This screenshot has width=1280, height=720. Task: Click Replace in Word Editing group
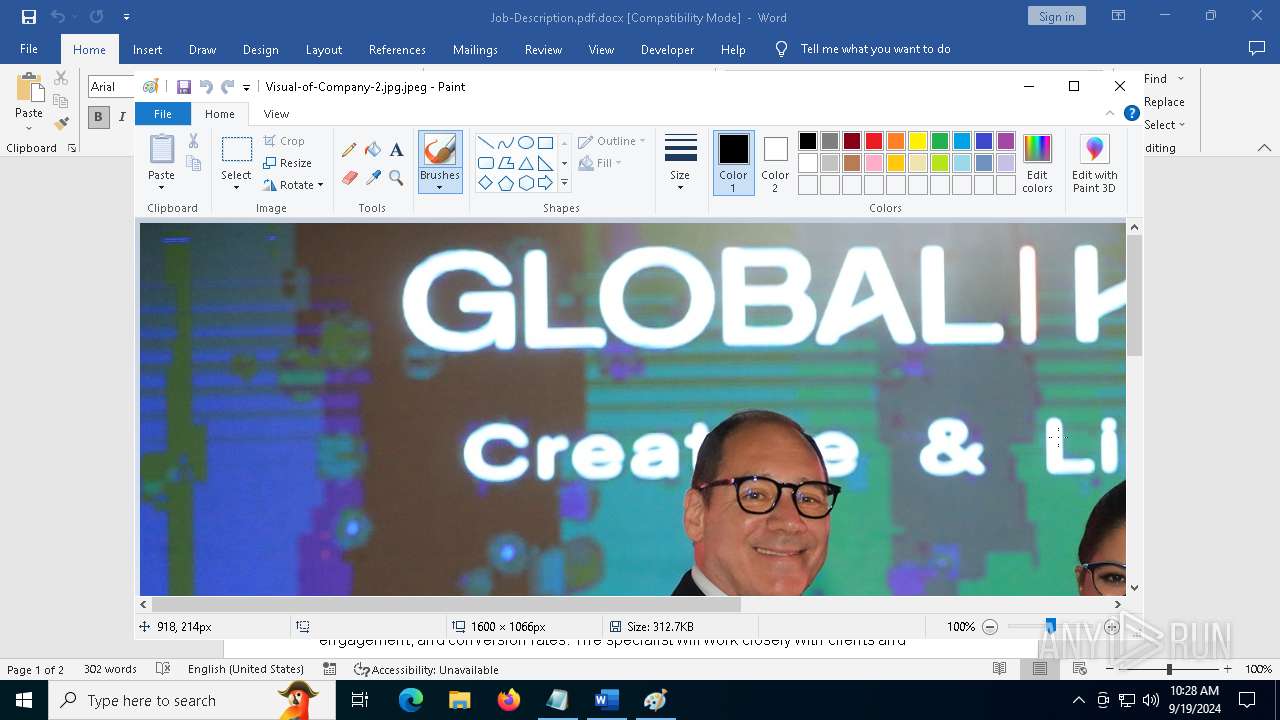coord(1164,102)
